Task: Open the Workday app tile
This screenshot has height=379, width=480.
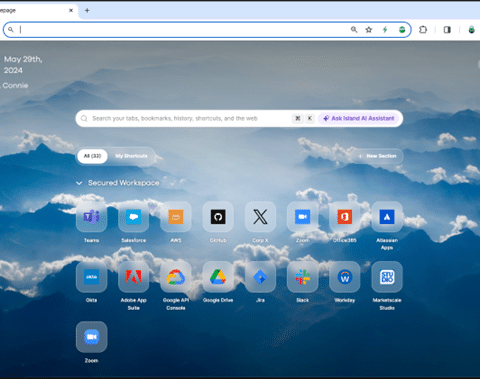Action: 345,277
